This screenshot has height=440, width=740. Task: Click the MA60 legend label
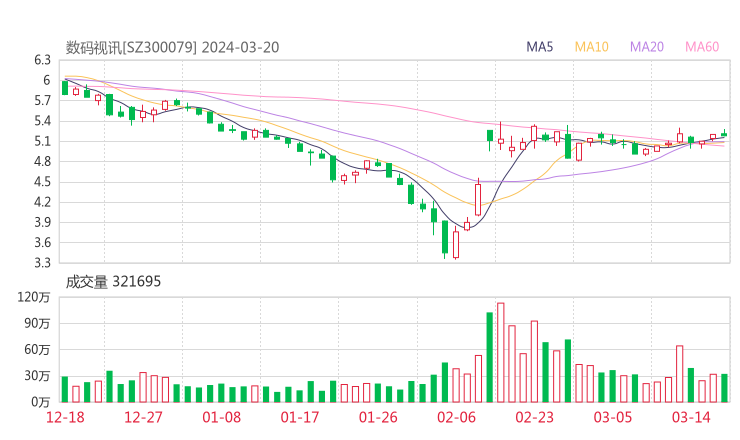point(702,47)
